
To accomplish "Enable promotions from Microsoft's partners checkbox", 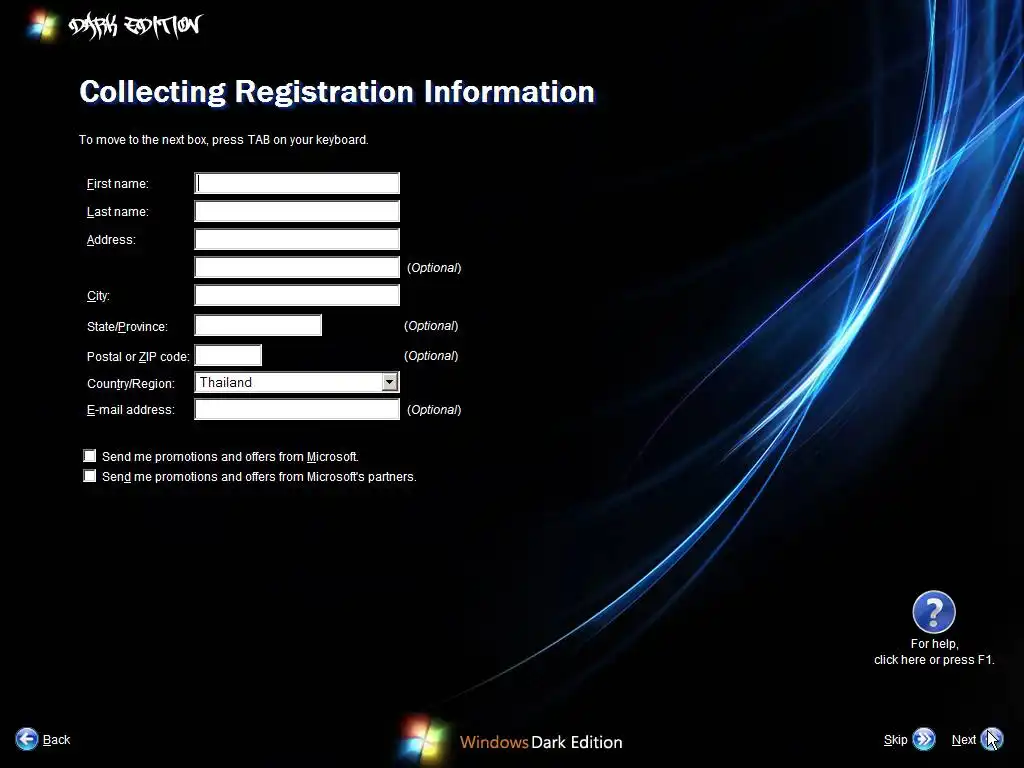I will pyautogui.click(x=89, y=476).
